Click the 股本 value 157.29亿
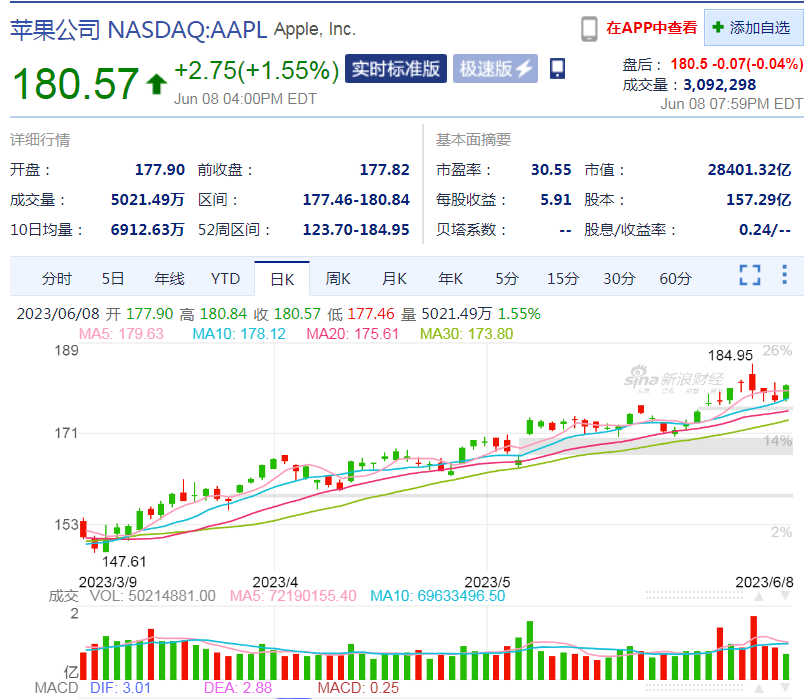This screenshot has width=807, height=699. (x=759, y=200)
